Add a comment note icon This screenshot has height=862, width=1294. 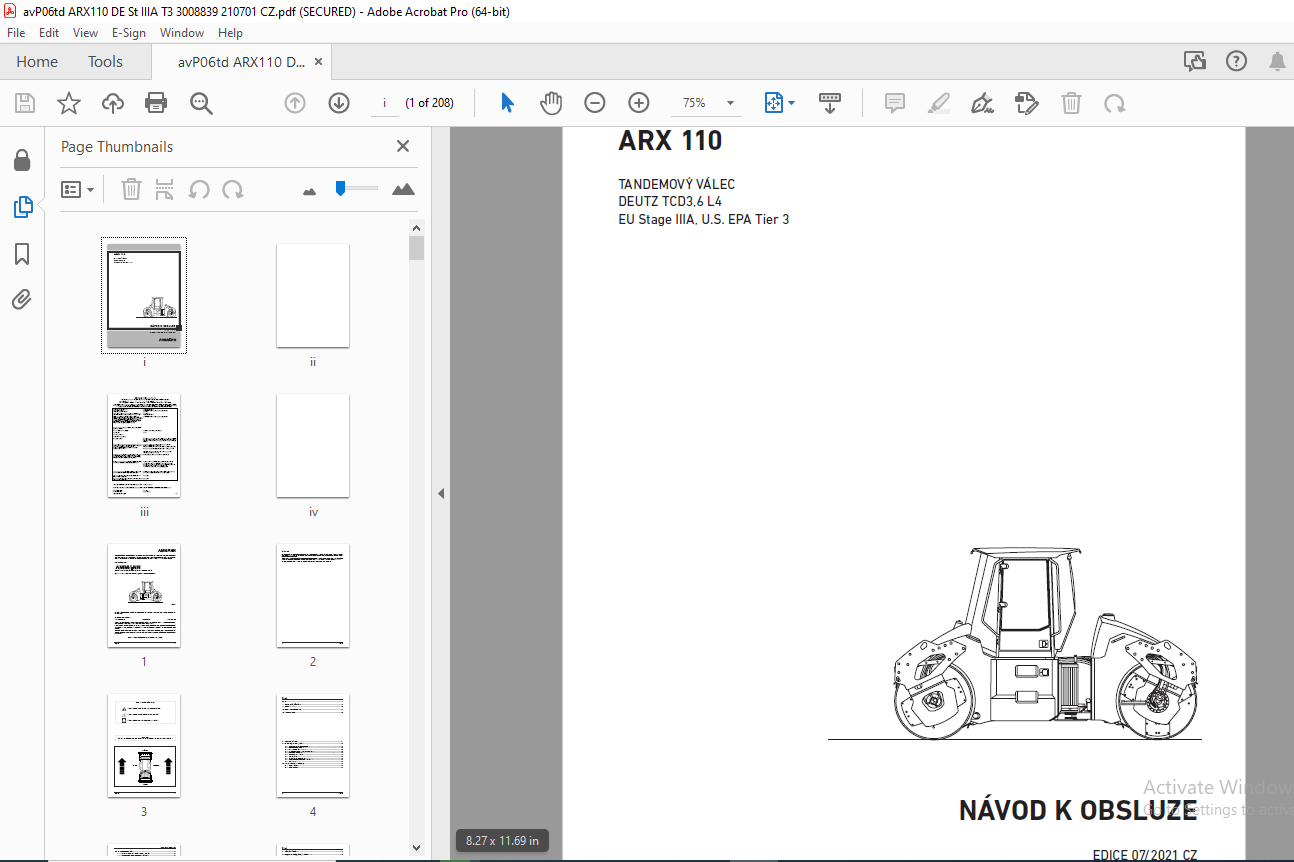click(x=895, y=103)
